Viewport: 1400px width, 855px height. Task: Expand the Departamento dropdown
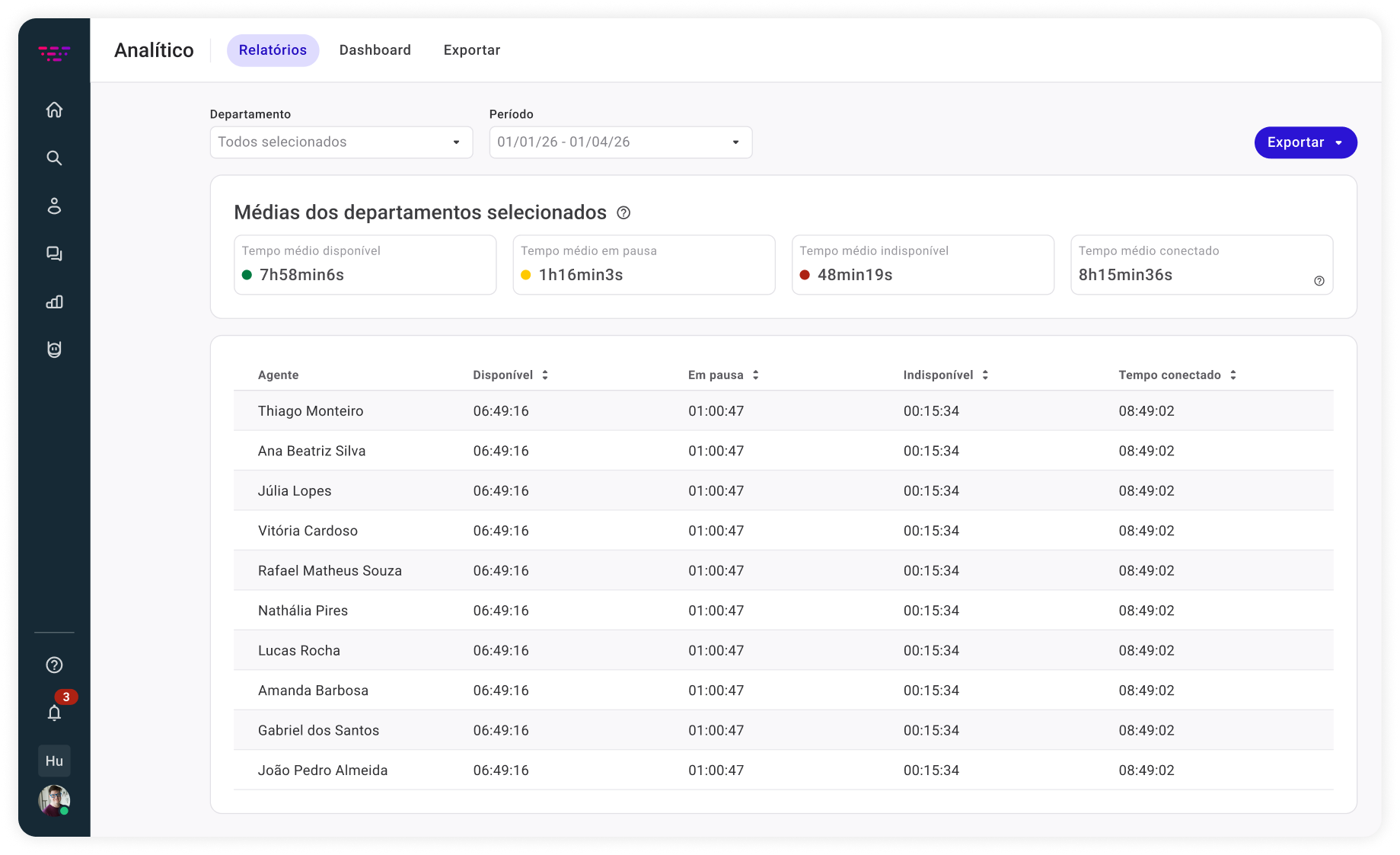[341, 142]
